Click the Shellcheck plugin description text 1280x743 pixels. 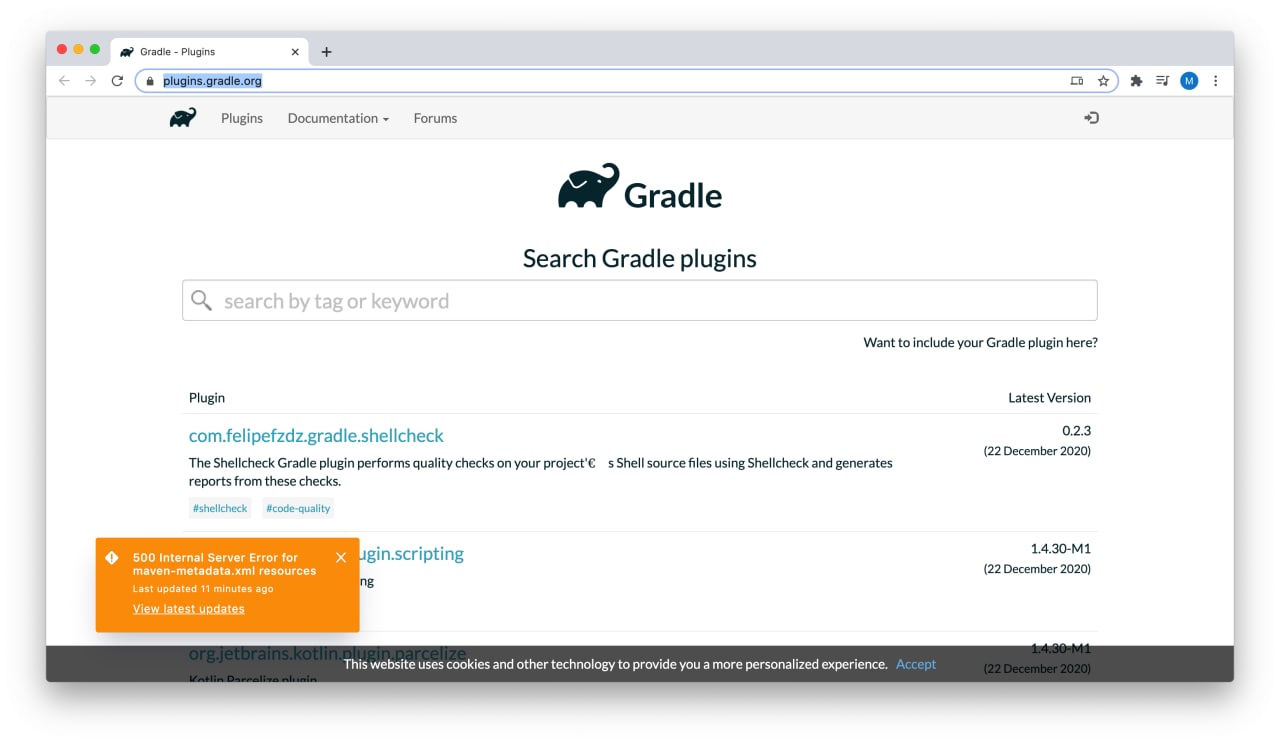[x=541, y=472]
